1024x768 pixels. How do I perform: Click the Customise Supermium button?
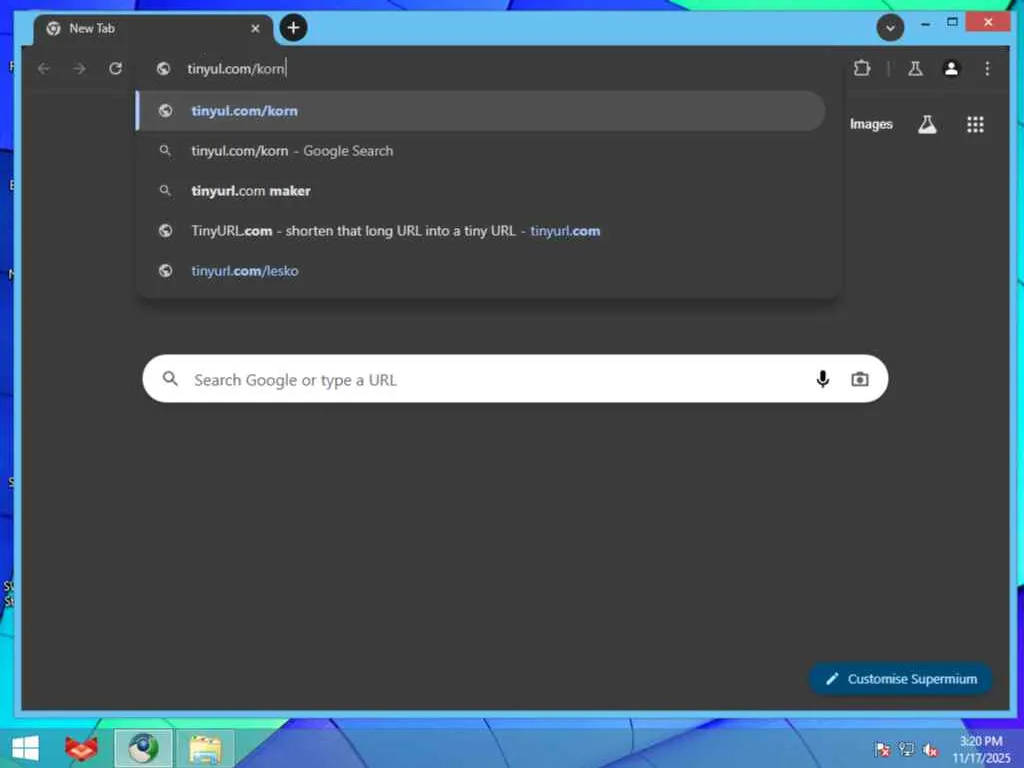pos(901,679)
